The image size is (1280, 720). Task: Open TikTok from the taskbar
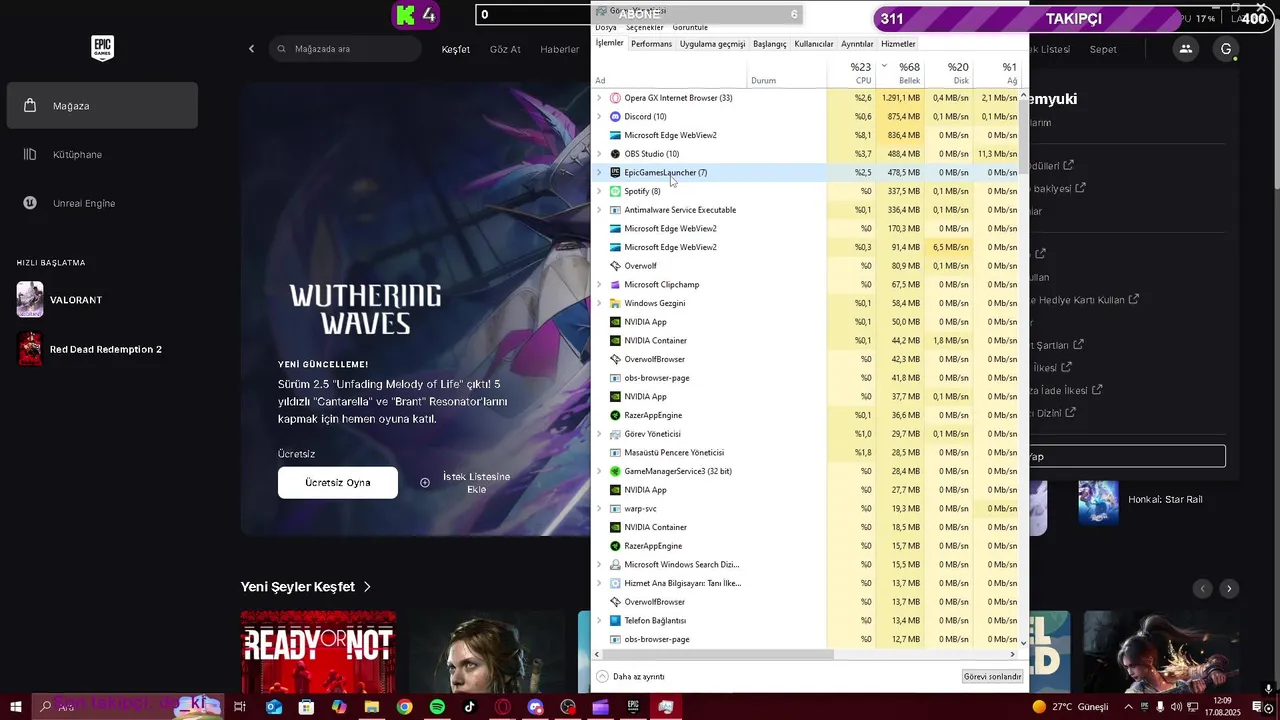[470, 707]
